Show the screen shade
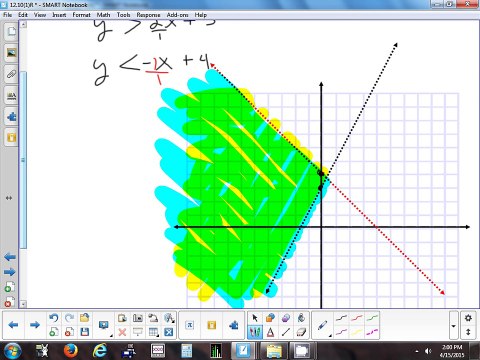 [x=138, y=332]
